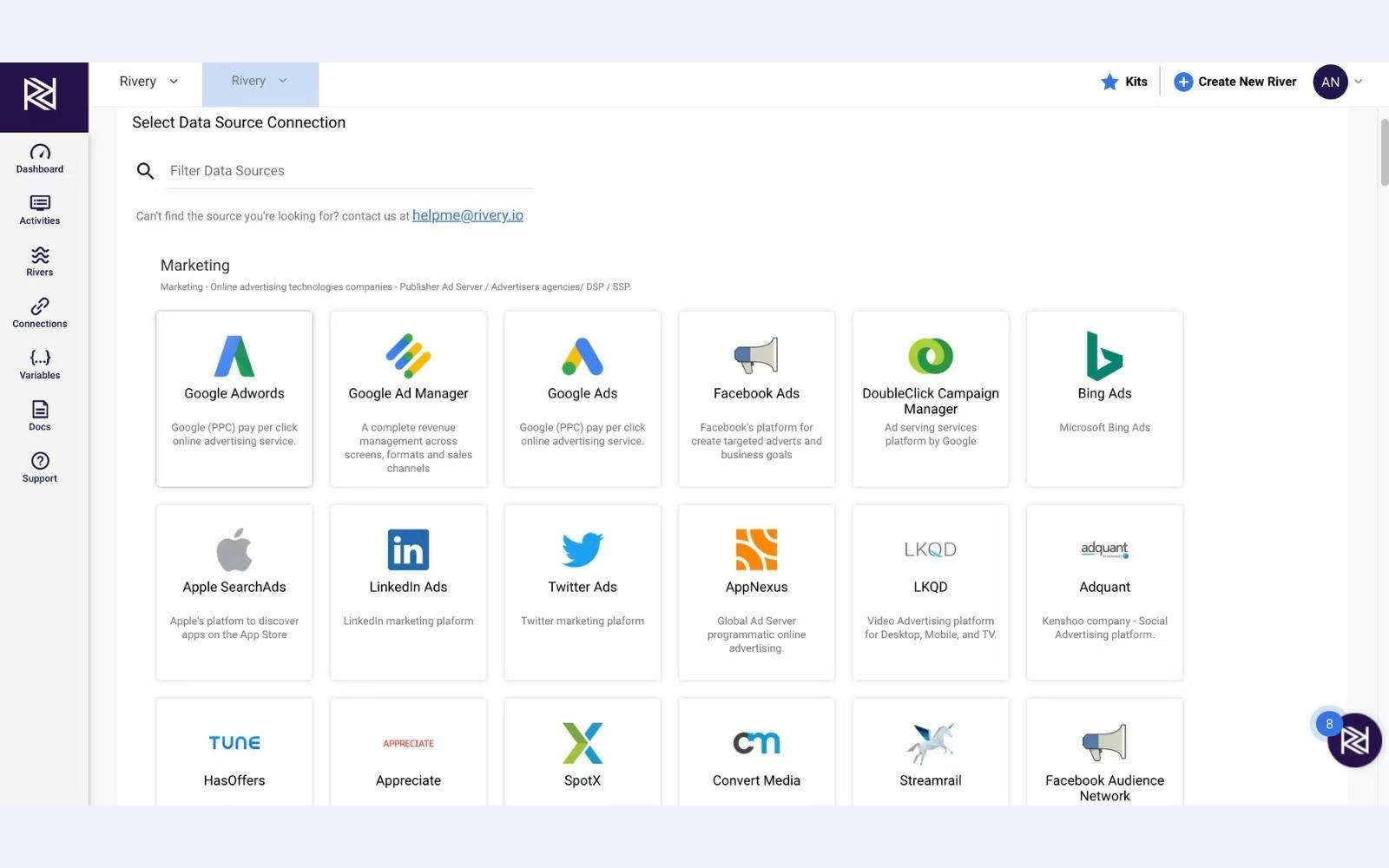1389x868 pixels.
Task: Click the LKQD Video Advertising description
Action: (x=931, y=628)
